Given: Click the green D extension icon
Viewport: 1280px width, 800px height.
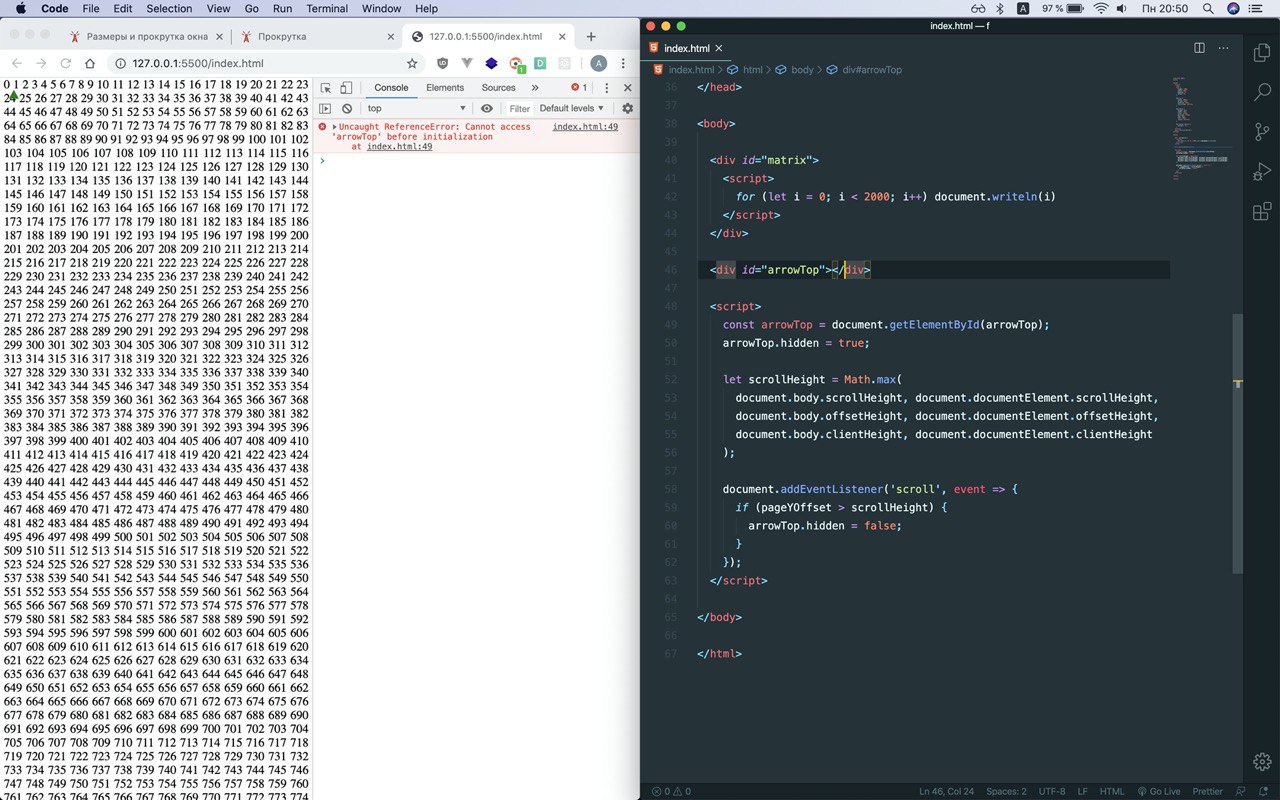Looking at the screenshot, I should pyautogui.click(x=540, y=63).
